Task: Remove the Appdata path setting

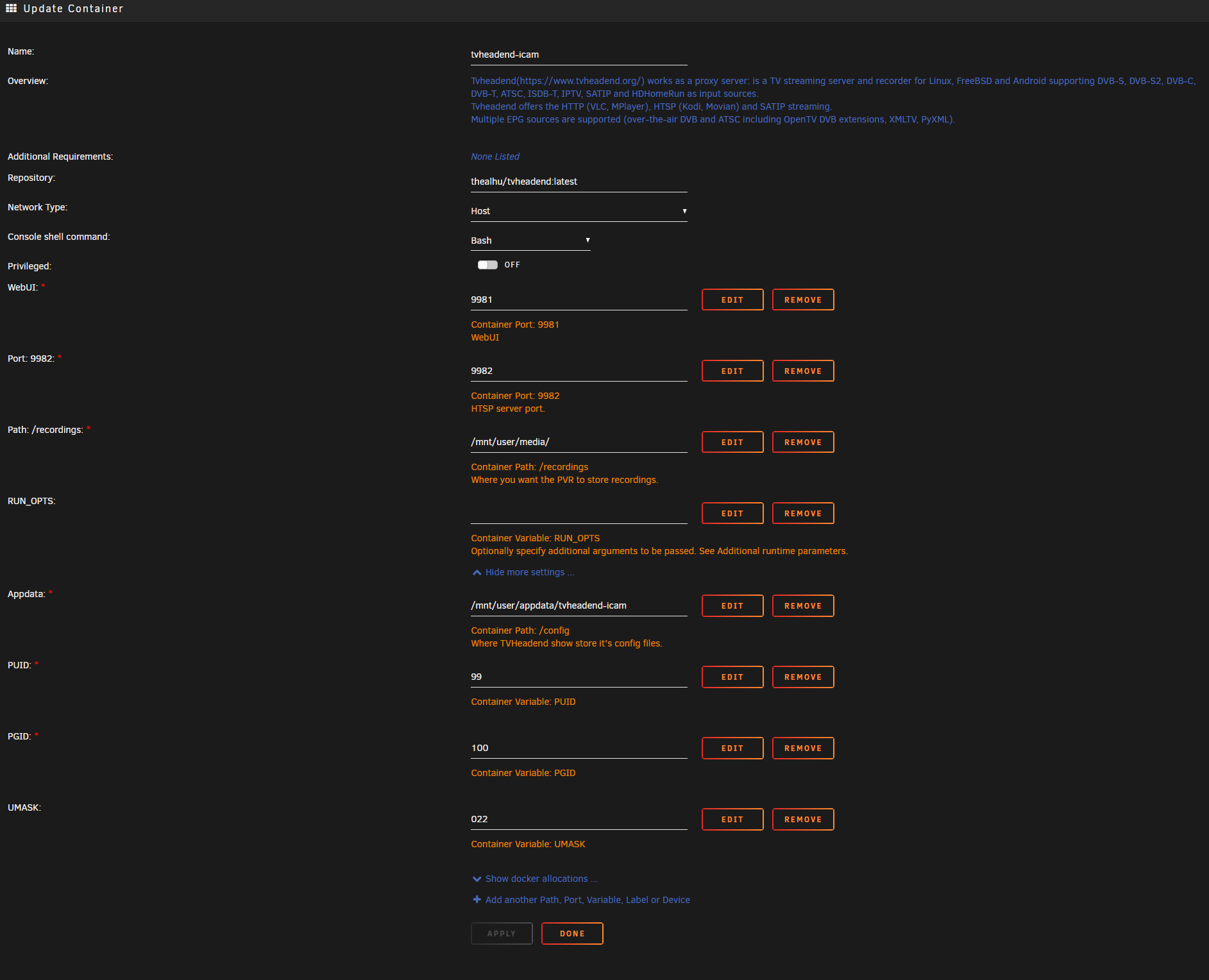Action: [x=803, y=605]
